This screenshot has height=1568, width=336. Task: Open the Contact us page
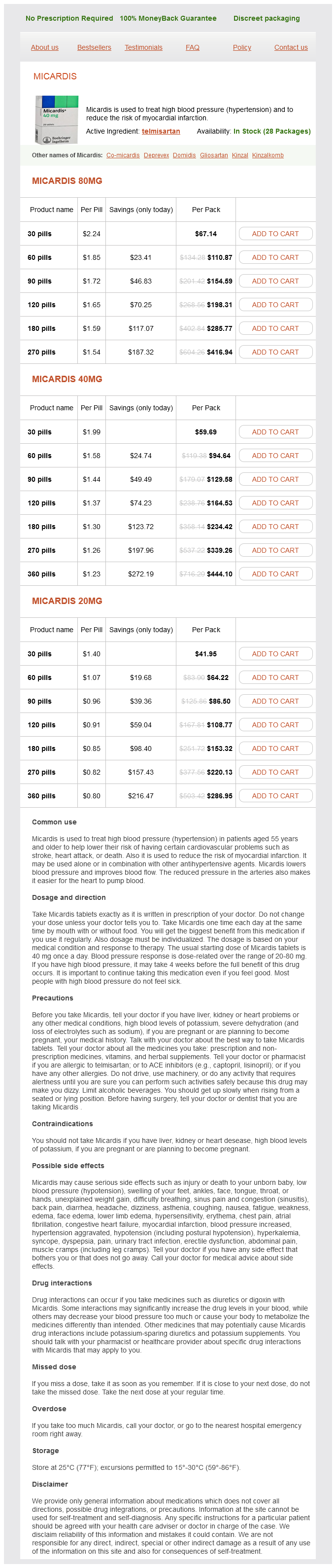[290, 47]
